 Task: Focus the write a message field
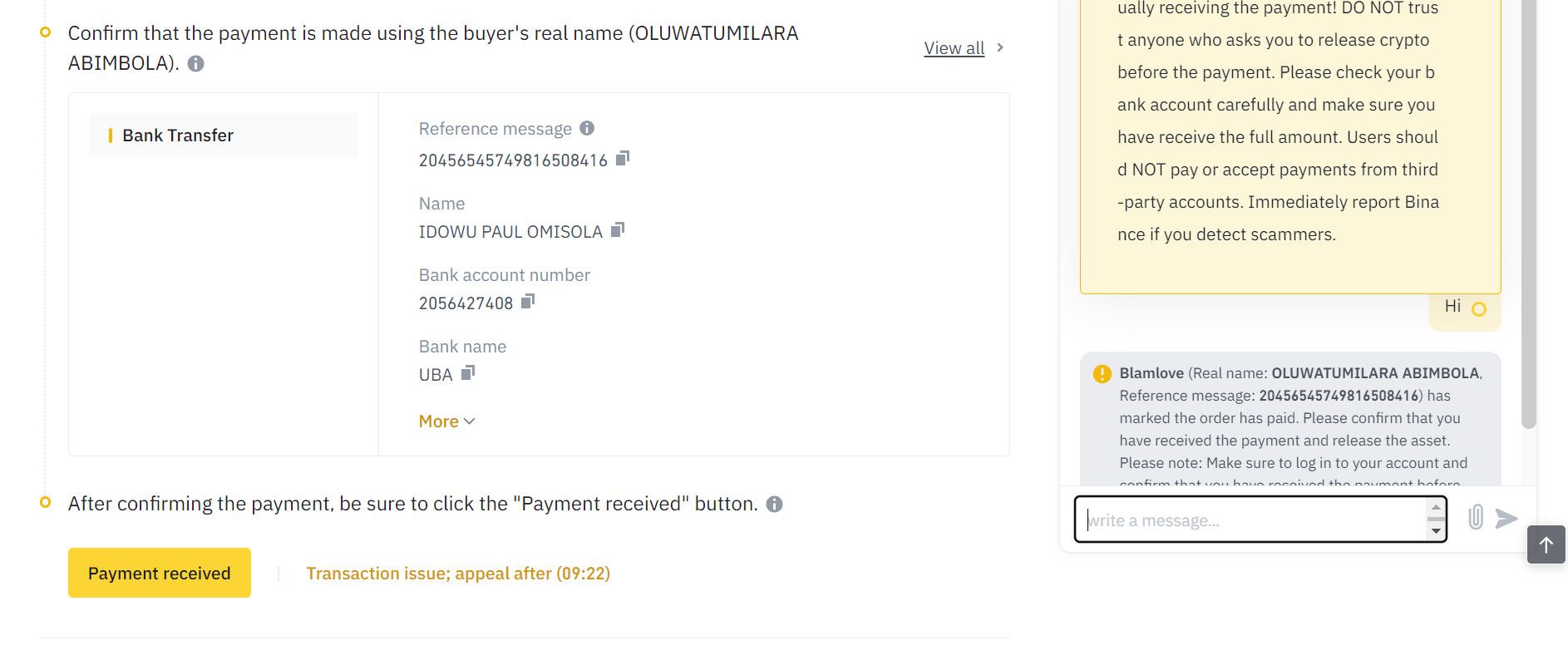click(1252, 520)
